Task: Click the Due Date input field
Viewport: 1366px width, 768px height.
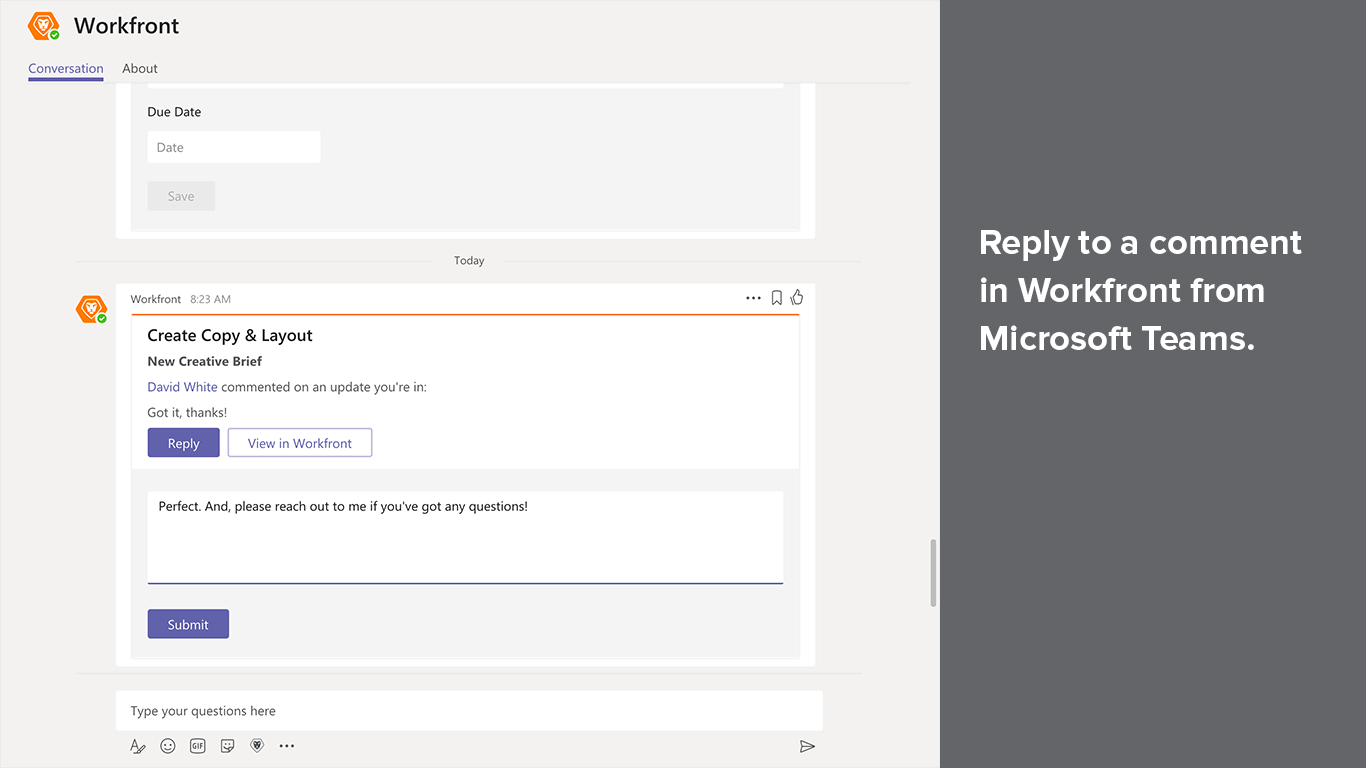Action: click(x=234, y=147)
